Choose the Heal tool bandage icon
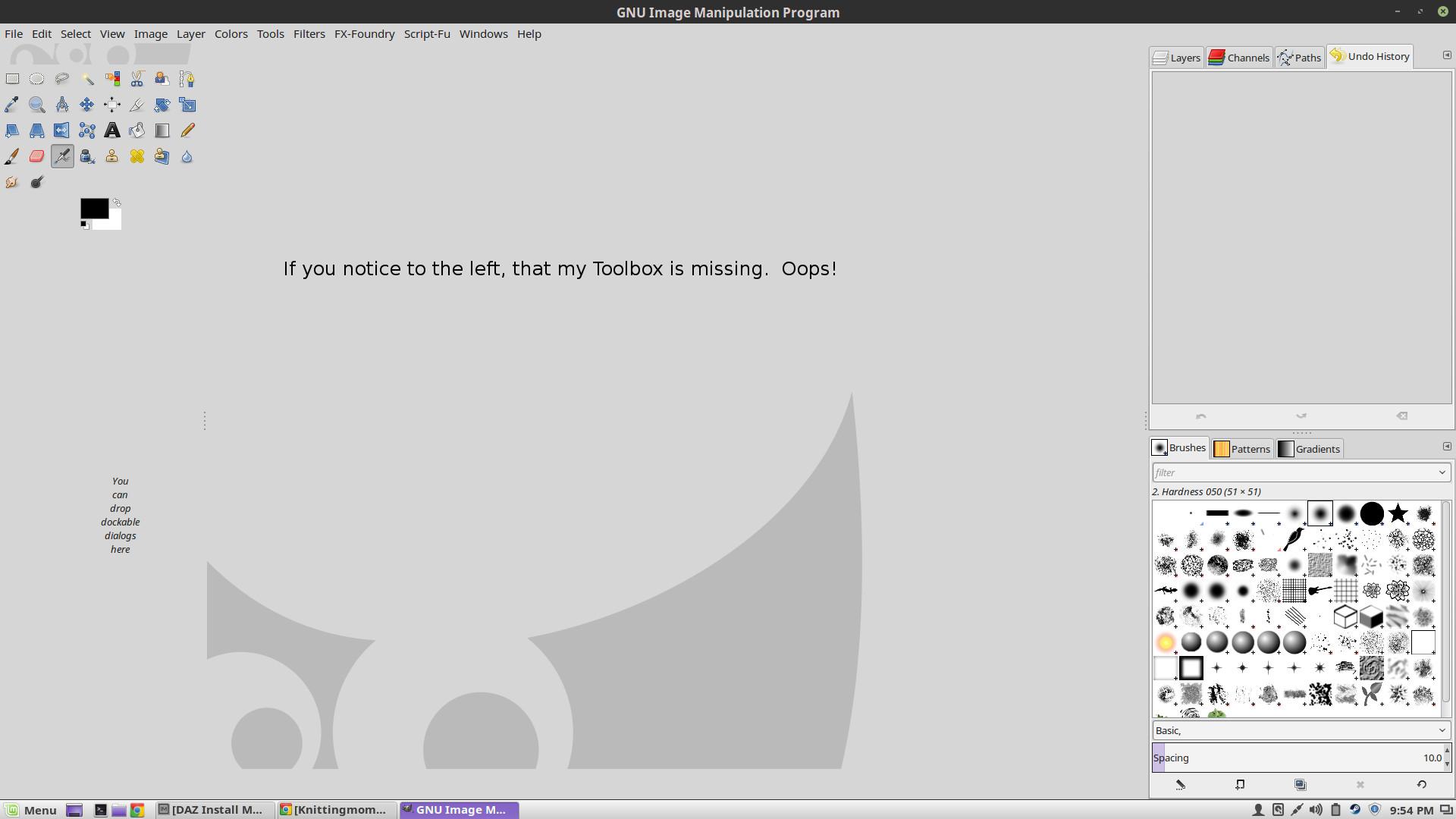1456x819 pixels. point(137,156)
